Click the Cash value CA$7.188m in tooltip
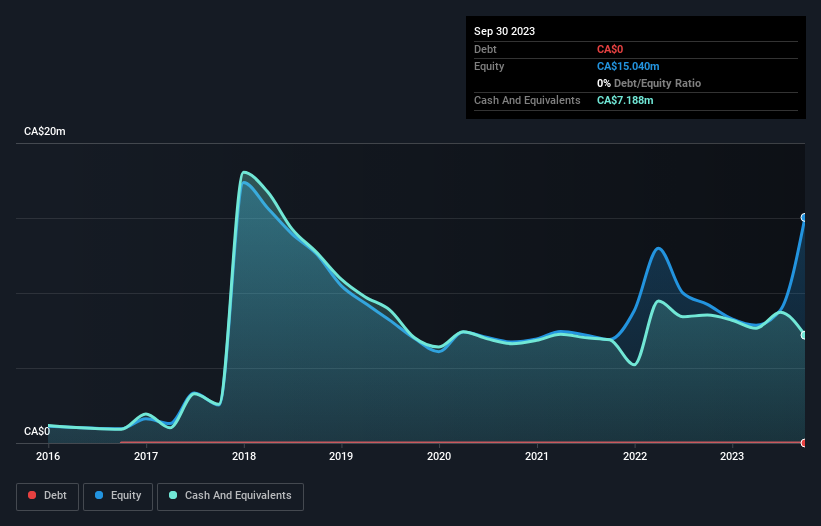The height and width of the screenshot is (526, 821). click(625, 100)
